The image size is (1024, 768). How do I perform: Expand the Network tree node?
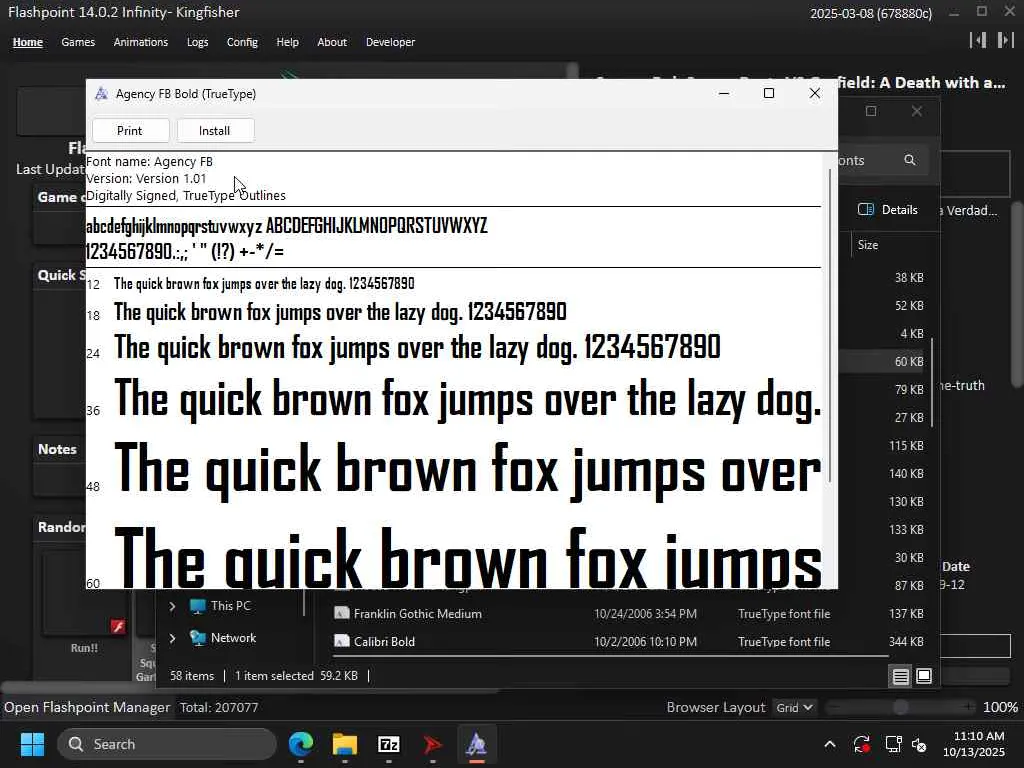coord(172,638)
